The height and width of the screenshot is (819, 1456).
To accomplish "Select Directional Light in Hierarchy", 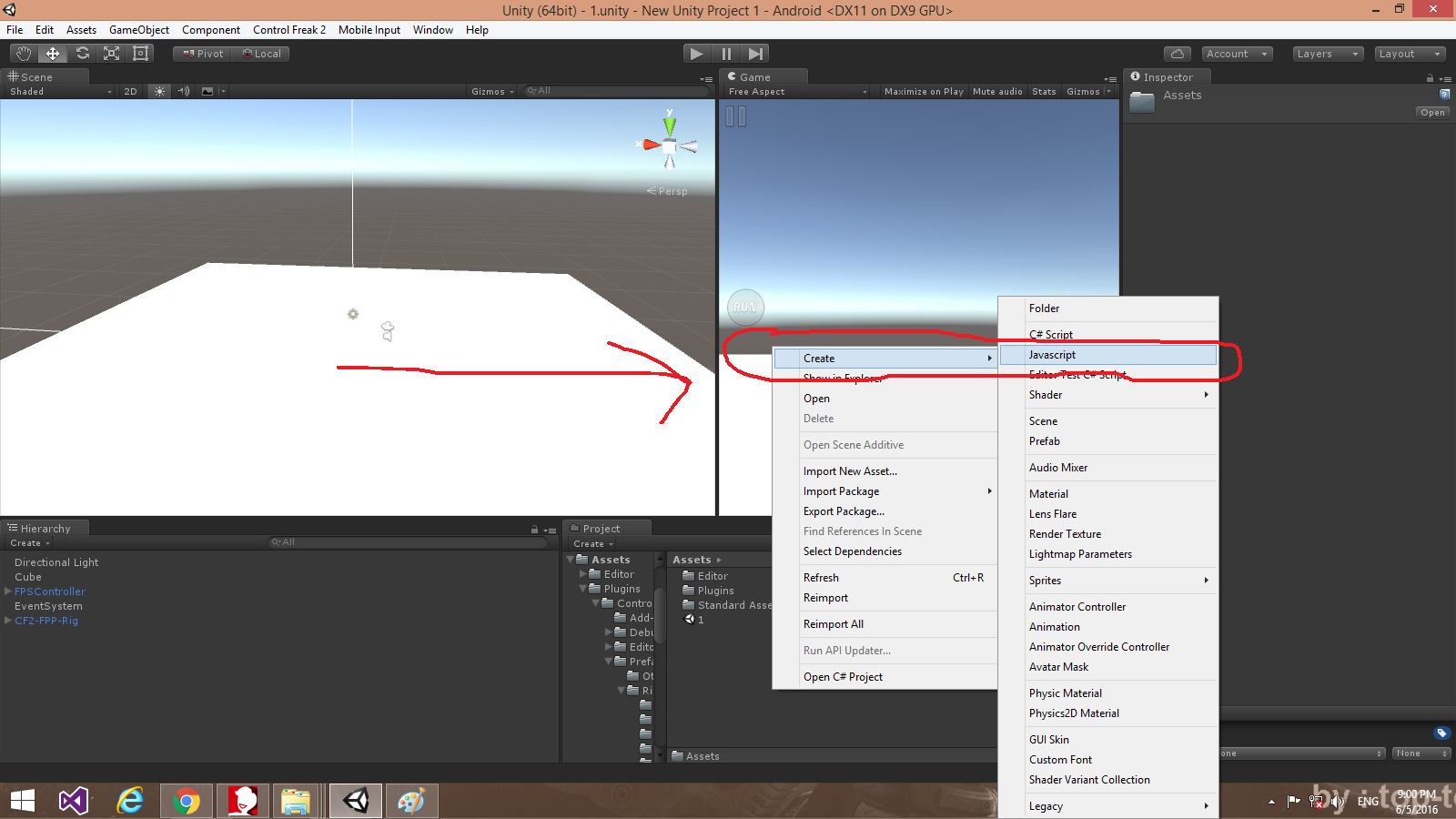I will click(56, 562).
